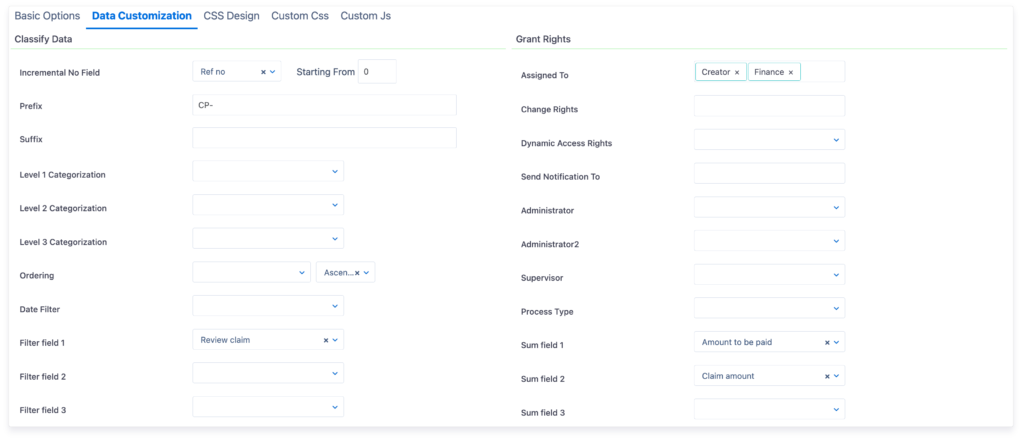Image resolution: width=1024 pixels, height=438 pixels.
Task: Open the Filter field 2 dropdown
Action: (268, 373)
